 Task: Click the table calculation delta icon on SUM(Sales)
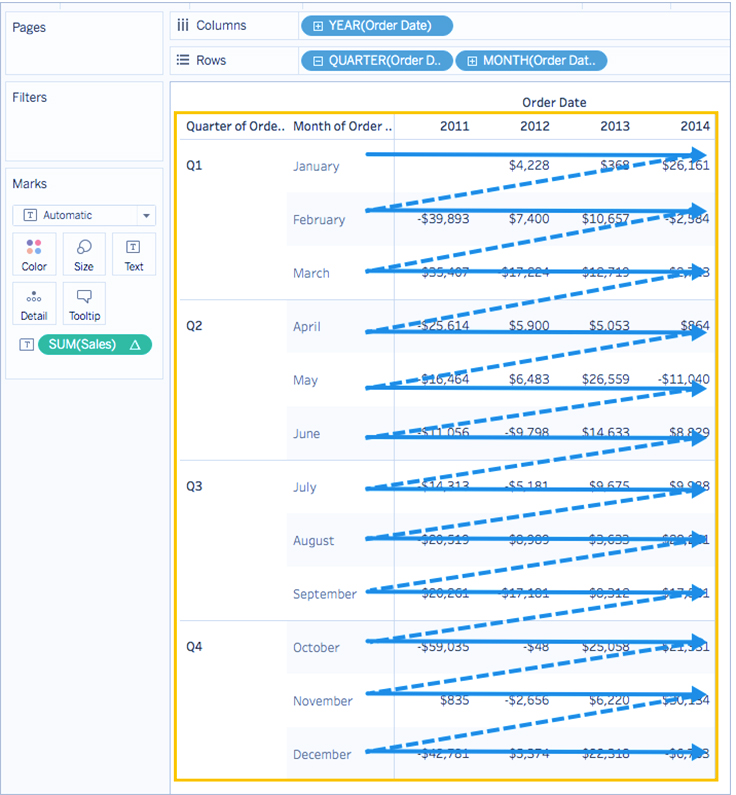pos(135,345)
